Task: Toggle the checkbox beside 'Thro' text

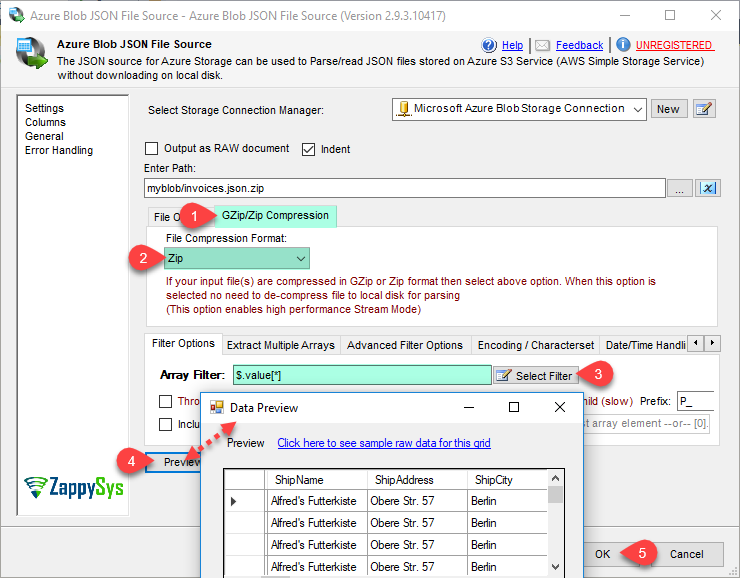Action: (166, 402)
